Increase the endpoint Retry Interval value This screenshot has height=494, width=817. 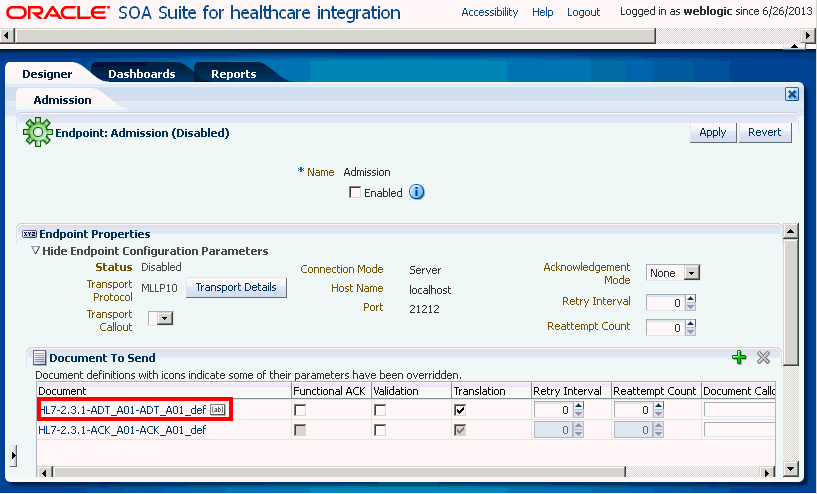(690, 299)
